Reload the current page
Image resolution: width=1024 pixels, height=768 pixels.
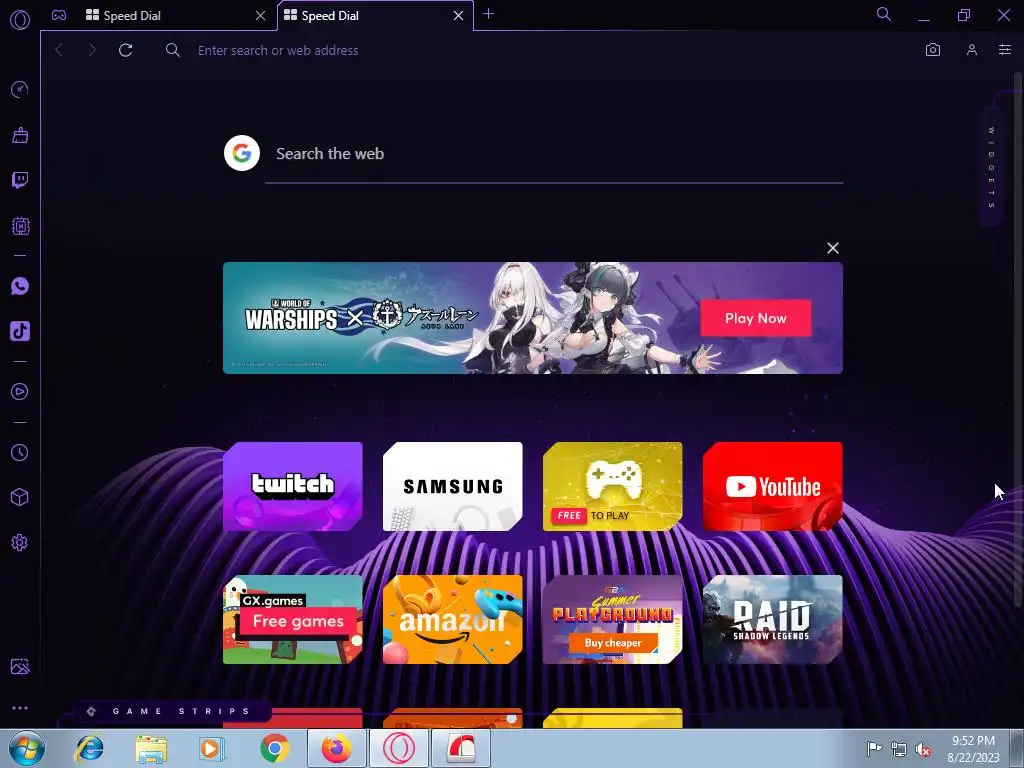tap(125, 50)
